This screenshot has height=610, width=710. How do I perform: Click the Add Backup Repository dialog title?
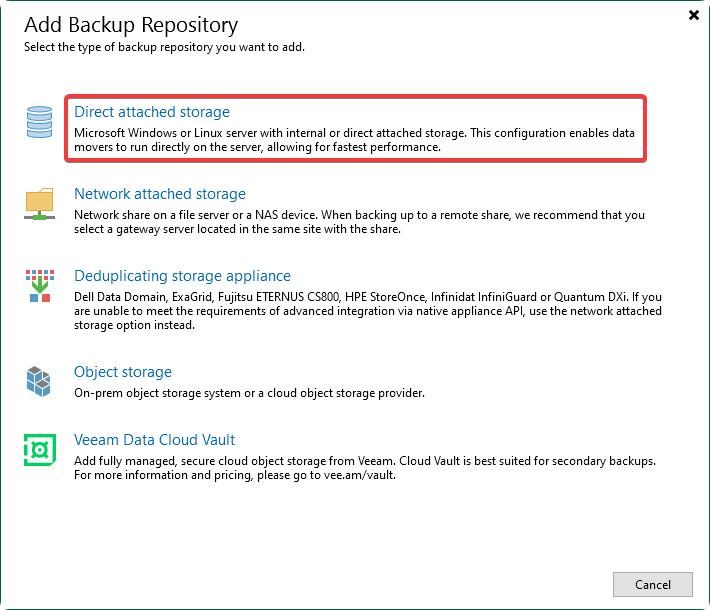point(131,24)
